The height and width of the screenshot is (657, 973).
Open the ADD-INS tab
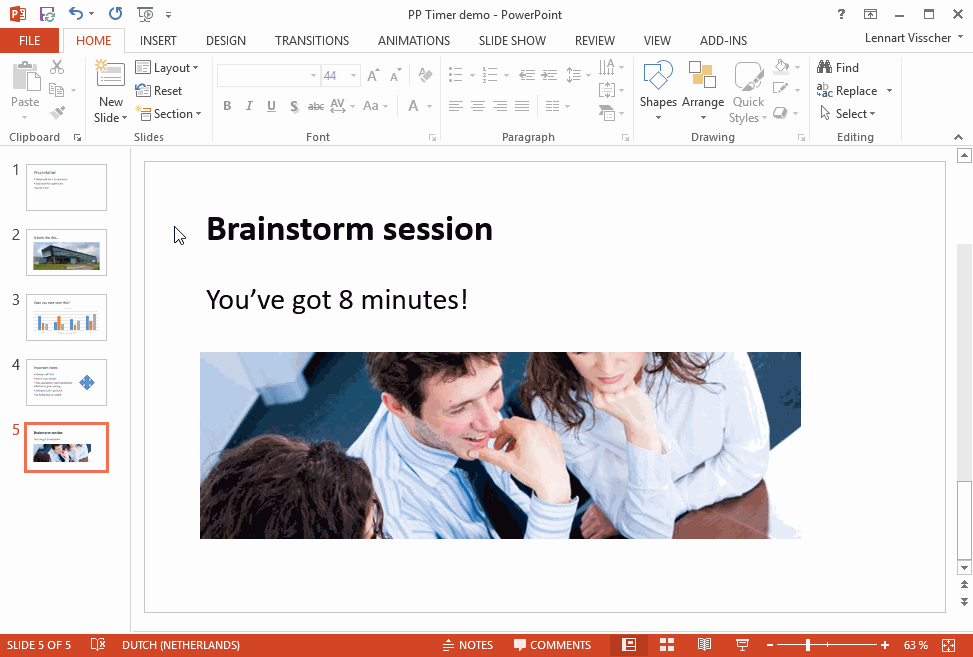(723, 40)
